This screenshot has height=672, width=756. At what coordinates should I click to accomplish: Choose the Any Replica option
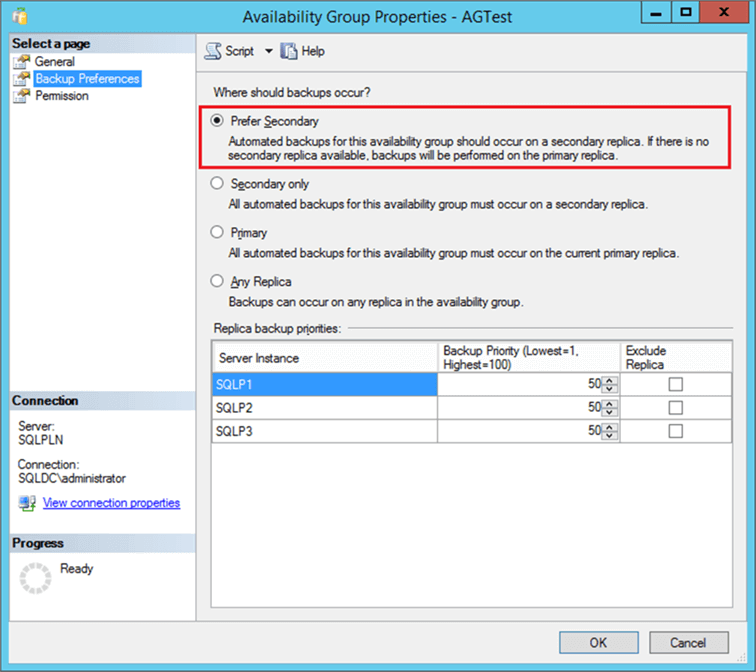pyautogui.click(x=217, y=281)
